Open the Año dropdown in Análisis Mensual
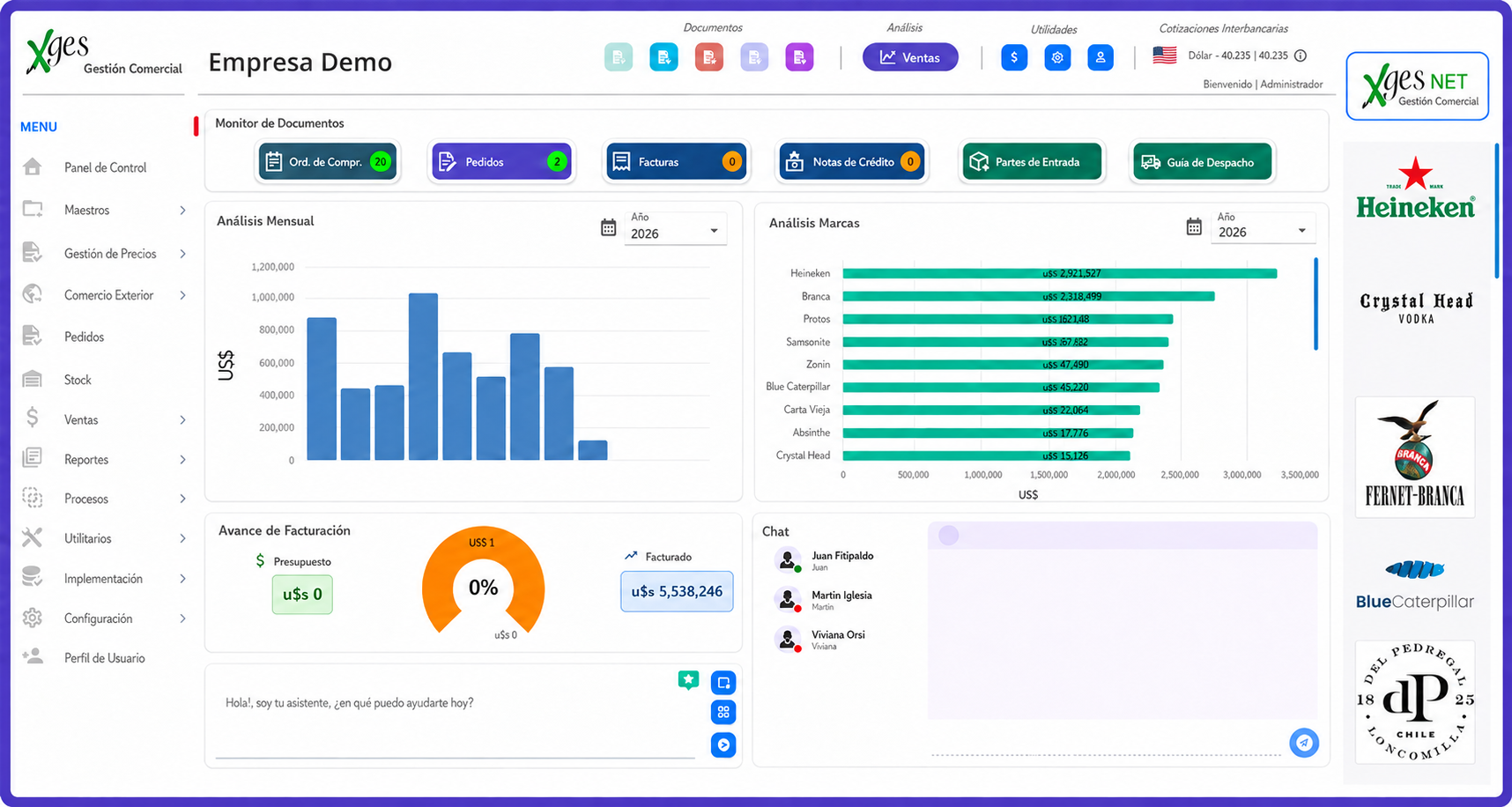Viewport: 1512px width, 807px height. point(675,228)
